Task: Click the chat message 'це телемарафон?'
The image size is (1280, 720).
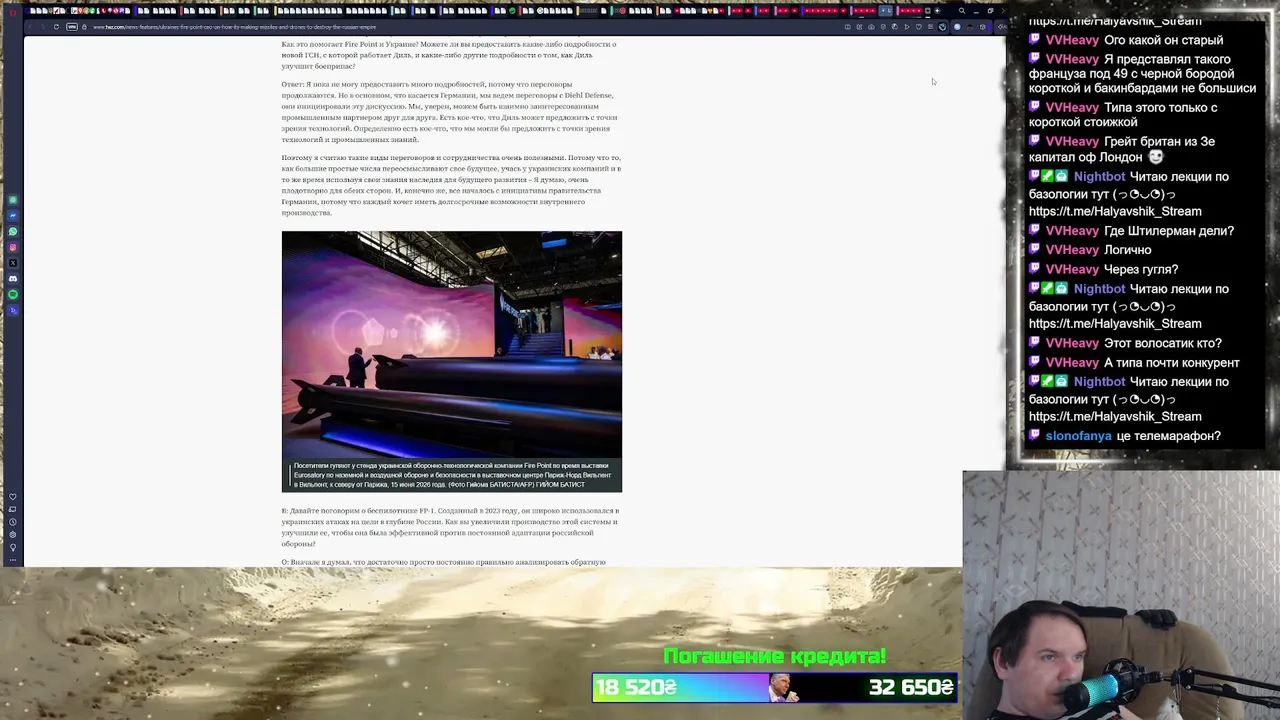Action: point(1168,436)
